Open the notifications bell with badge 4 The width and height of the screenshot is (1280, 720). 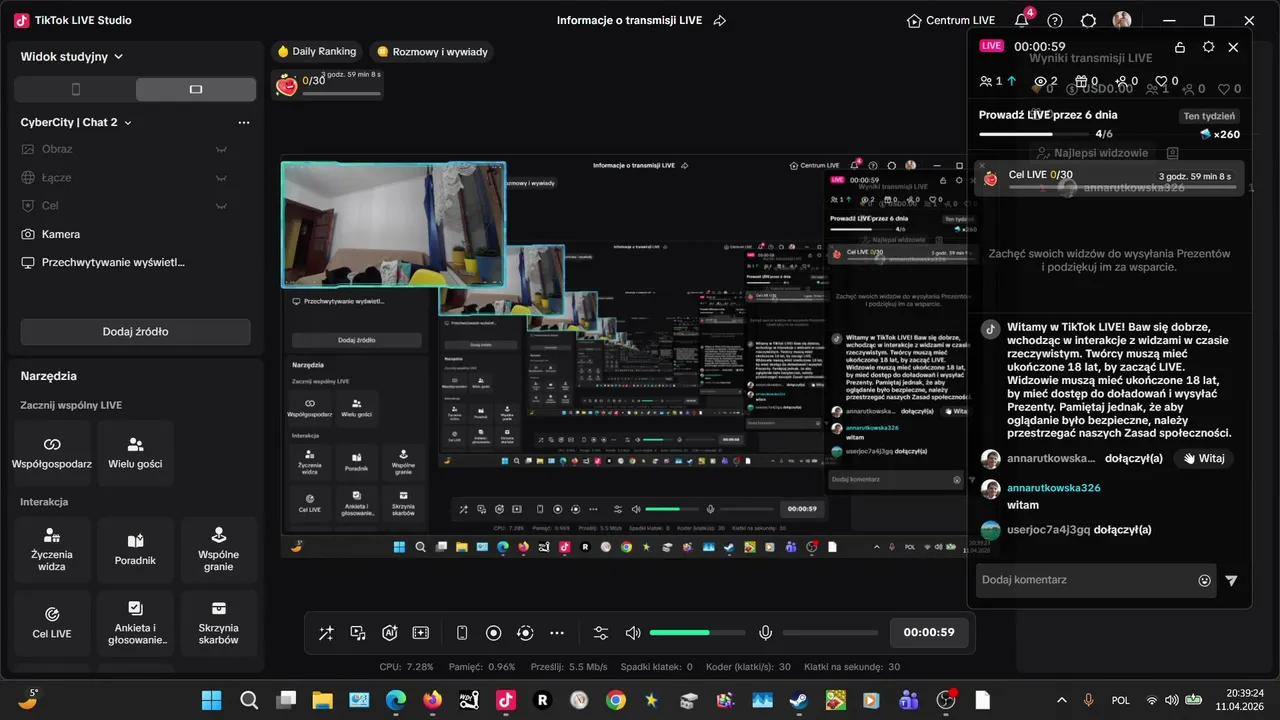coord(1022,20)
